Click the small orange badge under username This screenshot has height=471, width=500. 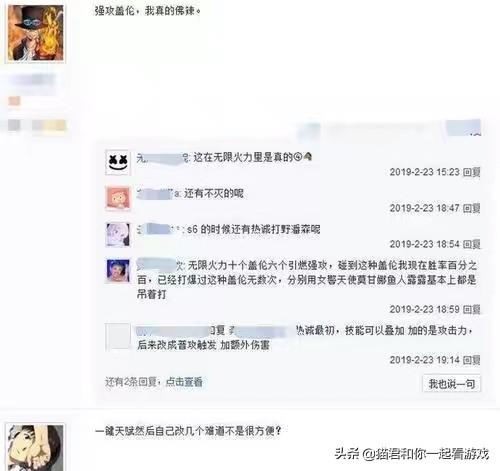coord(14,101)
